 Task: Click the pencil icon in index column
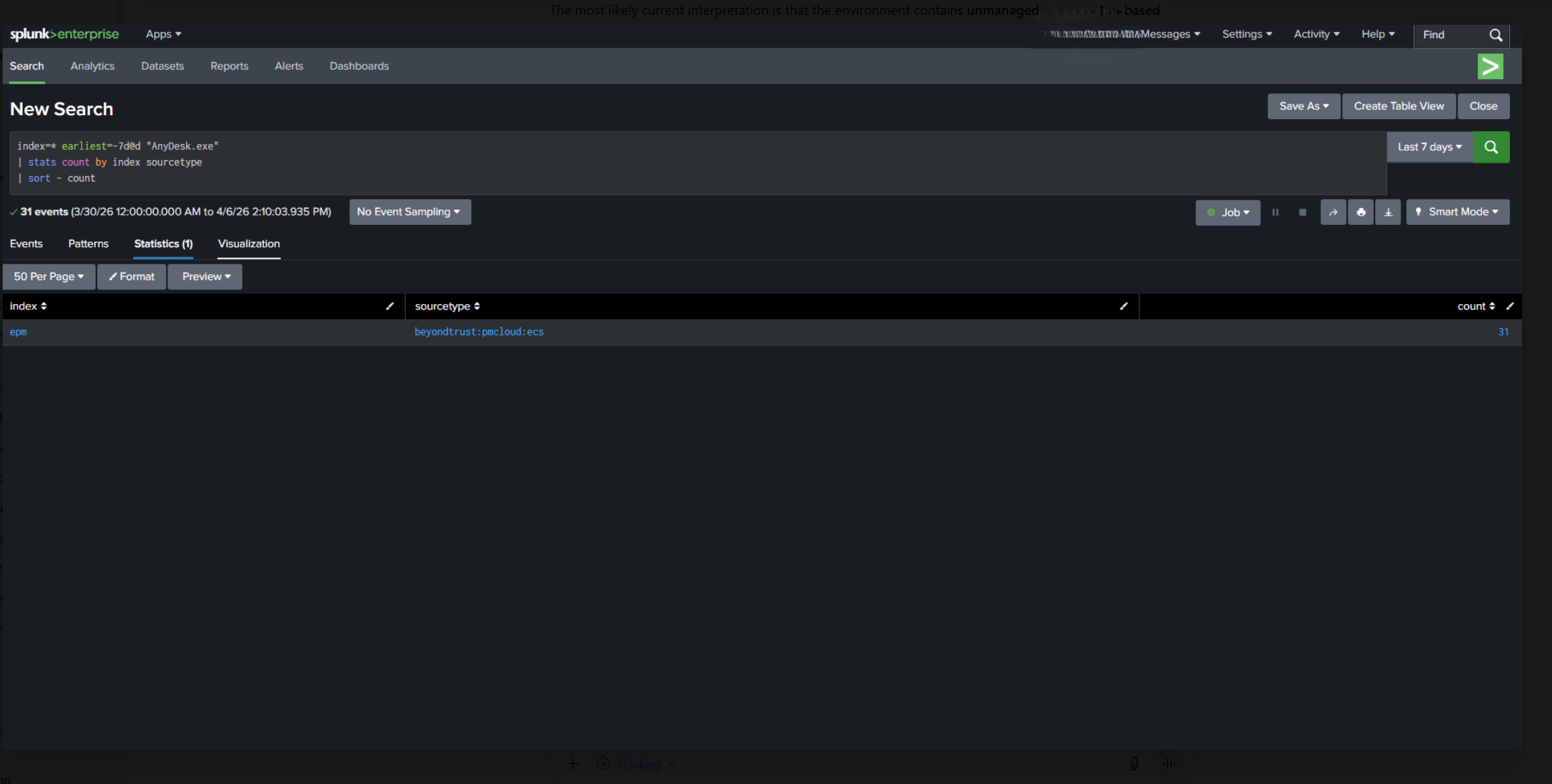(390, 306)
